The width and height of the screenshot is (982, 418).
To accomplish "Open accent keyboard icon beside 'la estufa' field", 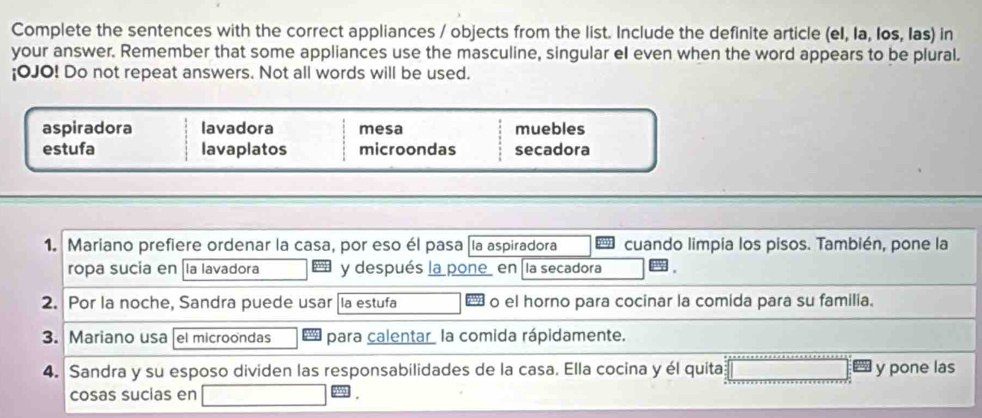I will (x=472, y=302).
